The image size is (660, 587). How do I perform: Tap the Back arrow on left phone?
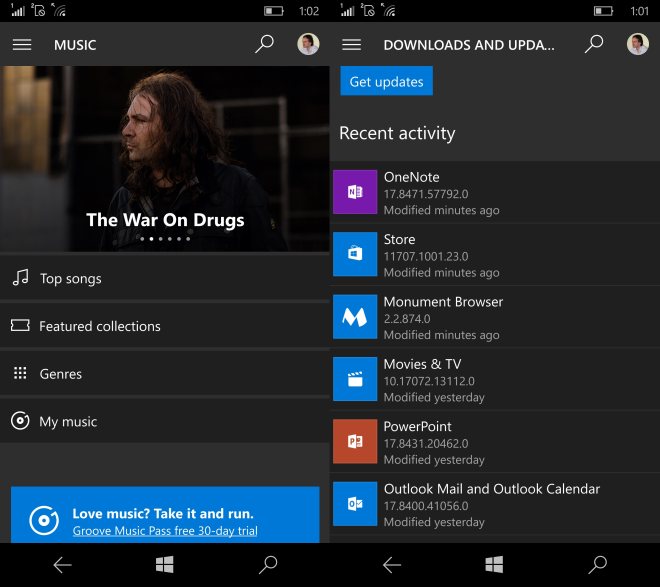62,565
